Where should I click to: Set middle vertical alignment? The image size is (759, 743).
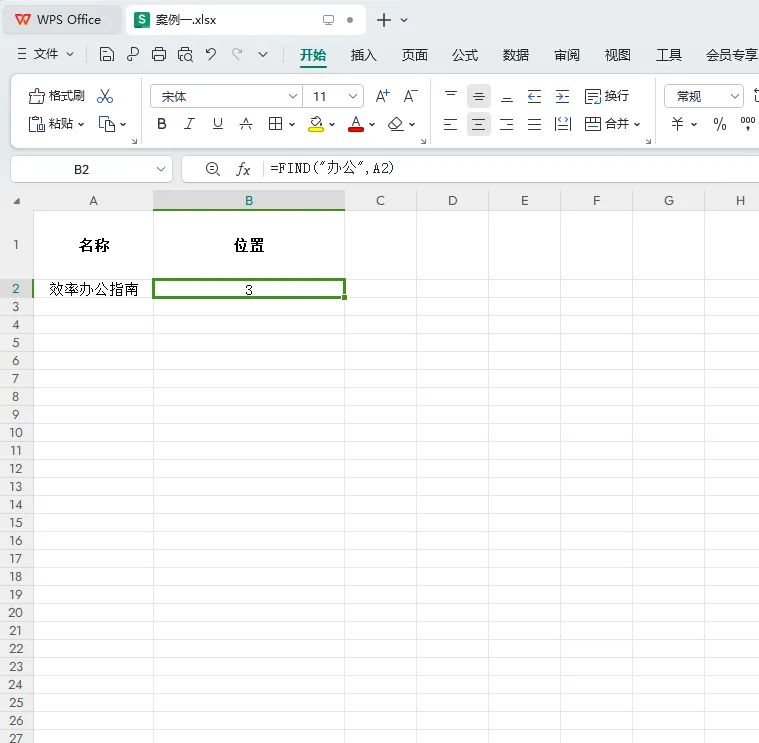click(x=479, y=96)
